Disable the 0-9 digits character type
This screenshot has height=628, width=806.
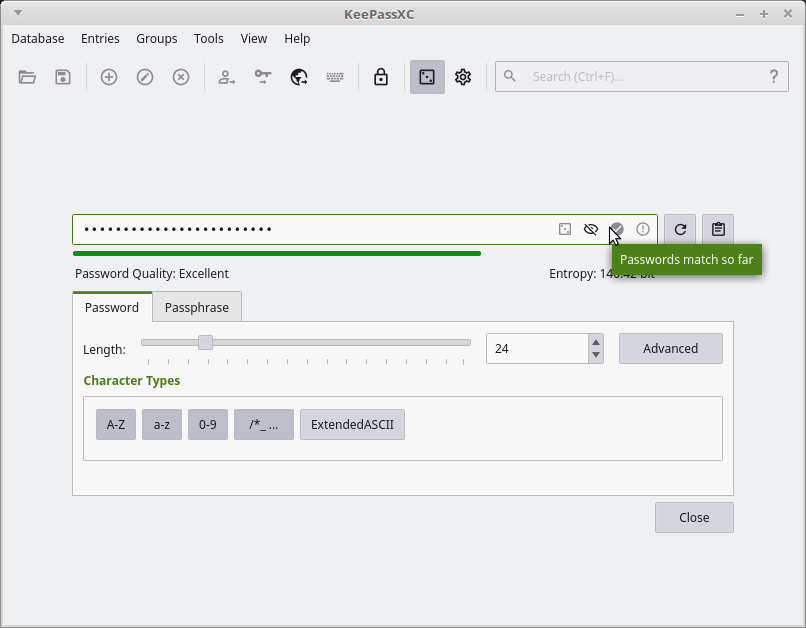pos(207,424)
